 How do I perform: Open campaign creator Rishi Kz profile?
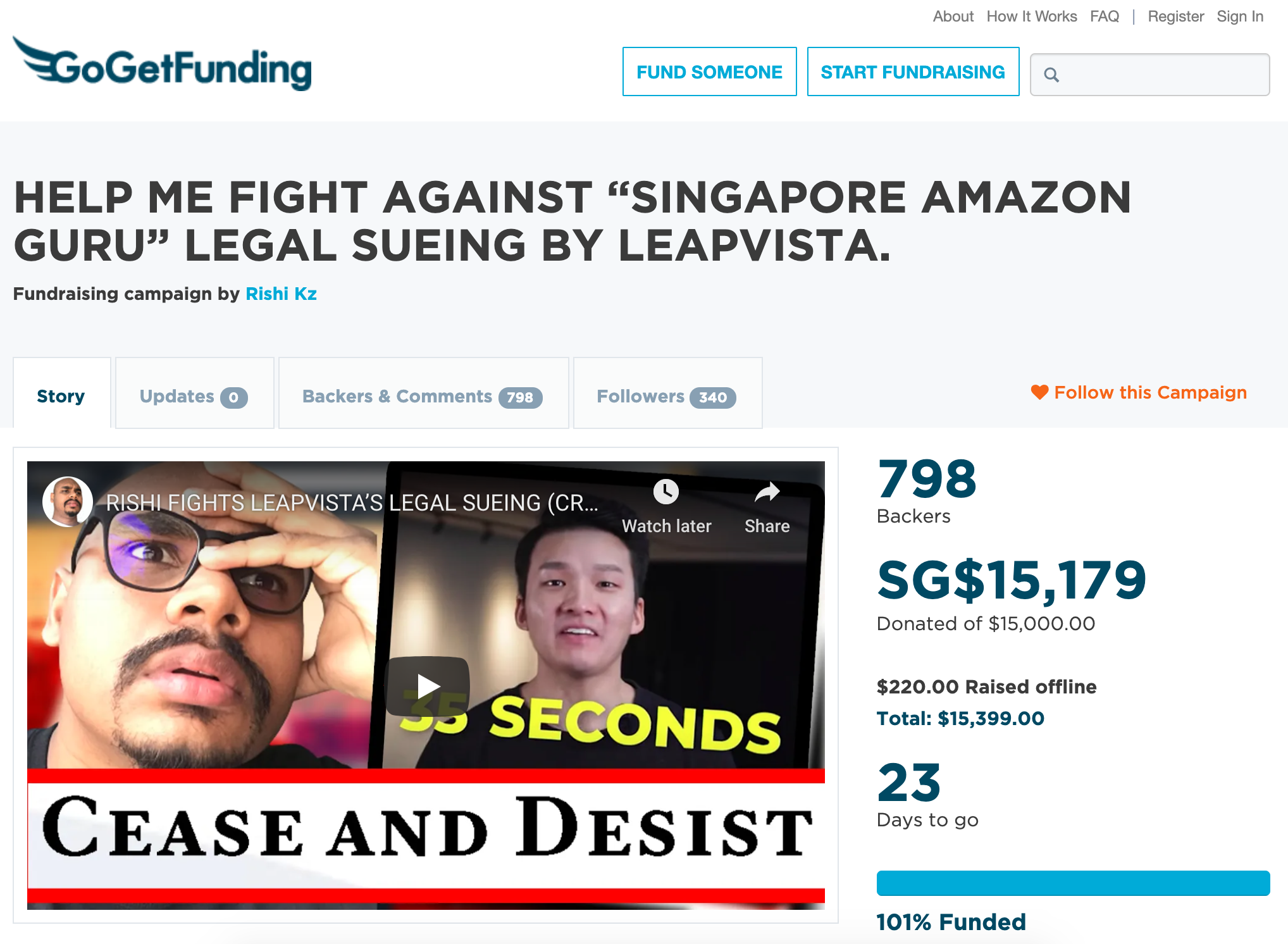click(281, 294)
